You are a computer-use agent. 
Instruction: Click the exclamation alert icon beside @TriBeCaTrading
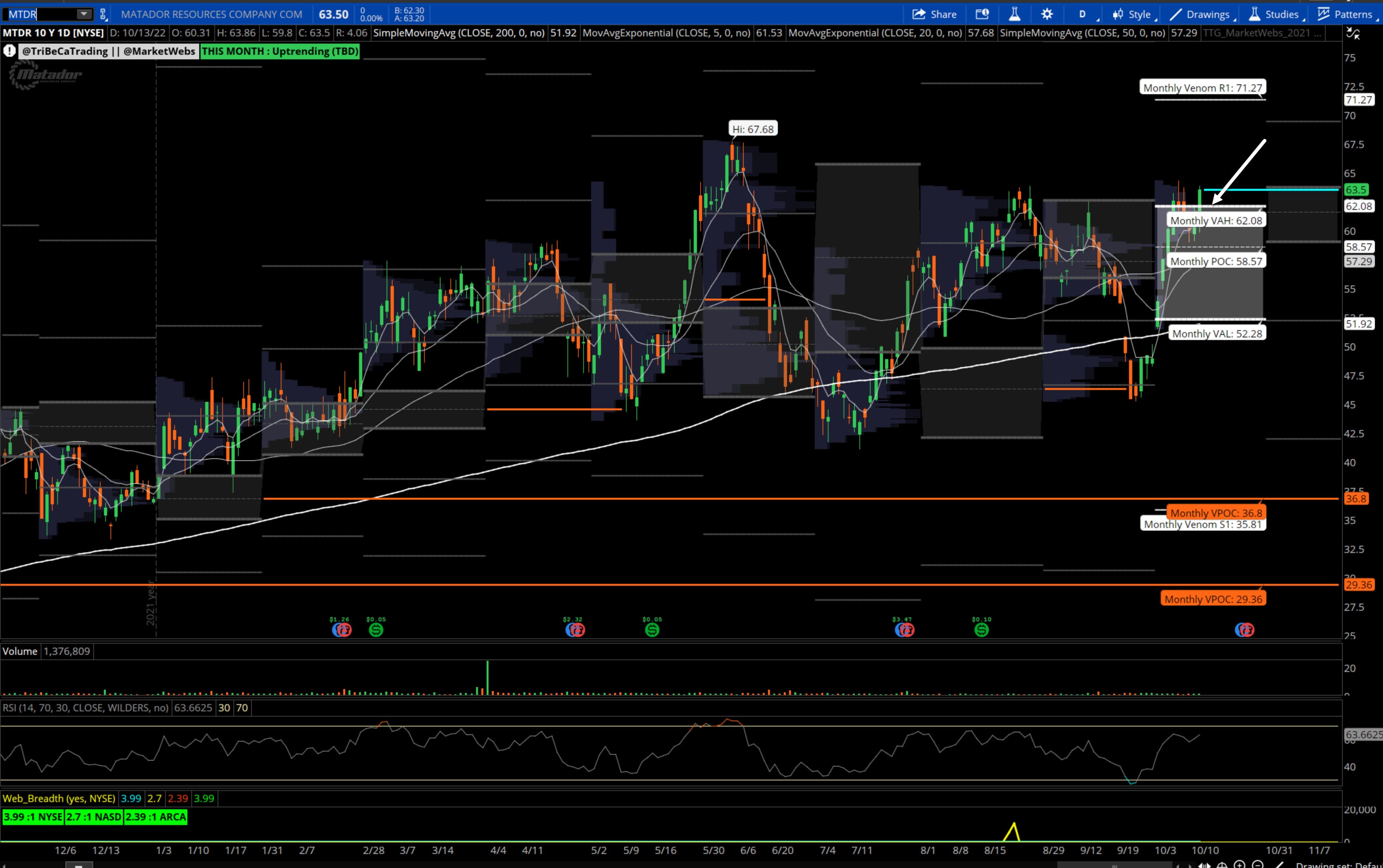tap(9, 51)
